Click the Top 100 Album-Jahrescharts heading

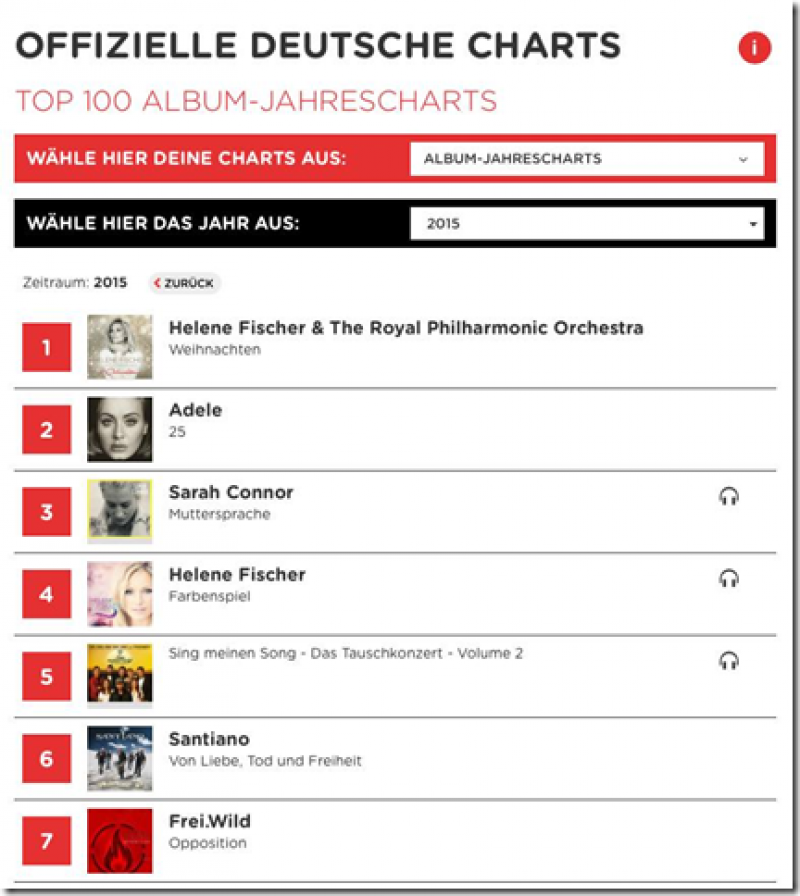tap(256, 101)
